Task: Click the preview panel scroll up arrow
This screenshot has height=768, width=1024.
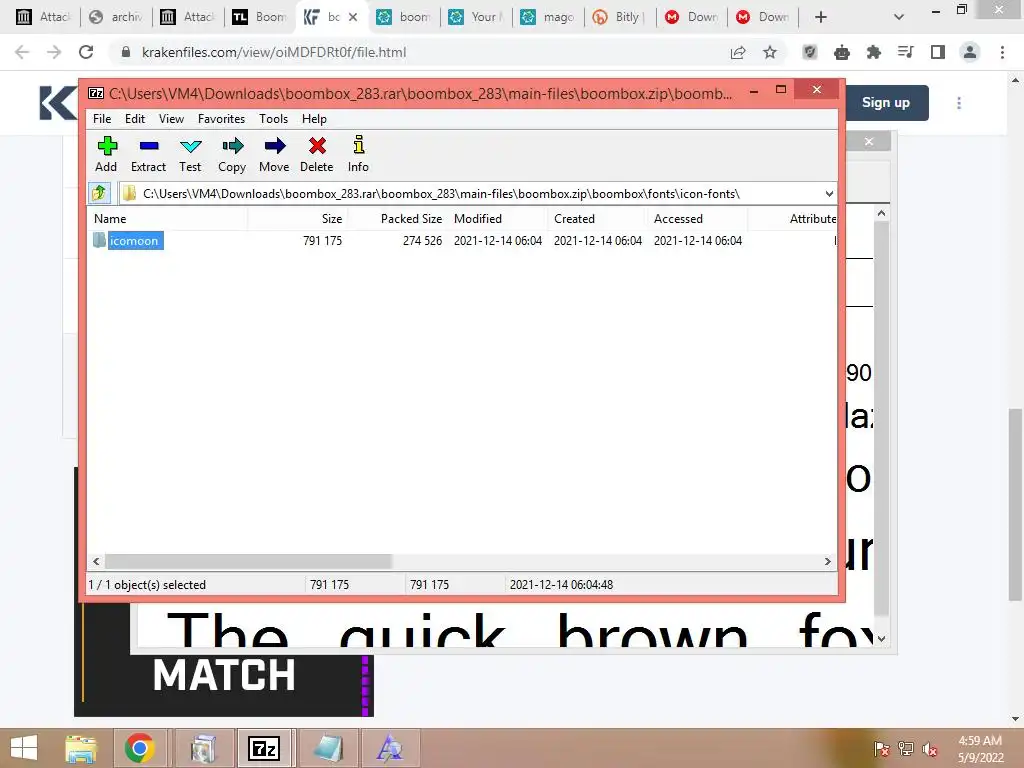Action: tap(881, 213)
